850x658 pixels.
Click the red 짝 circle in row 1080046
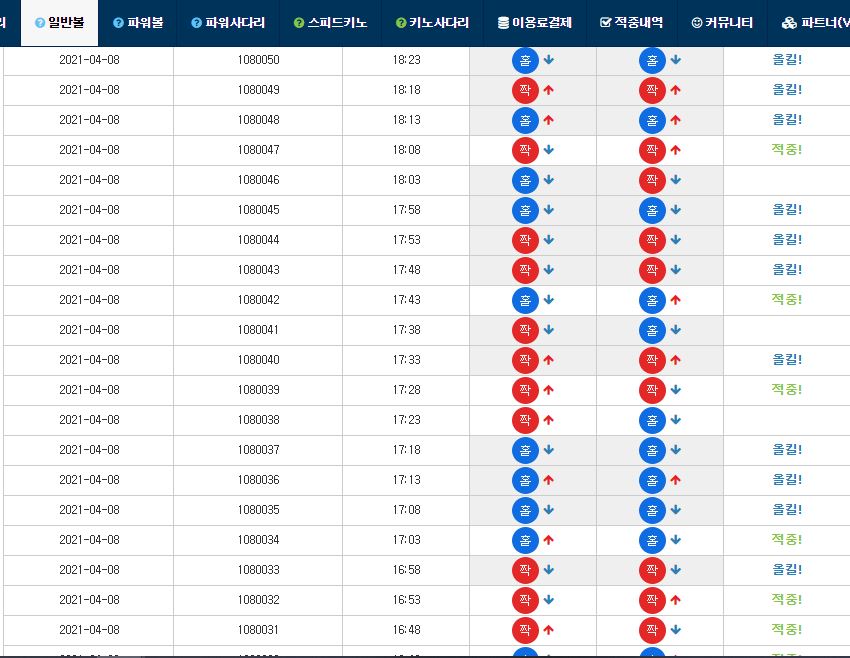pos(652,180)
